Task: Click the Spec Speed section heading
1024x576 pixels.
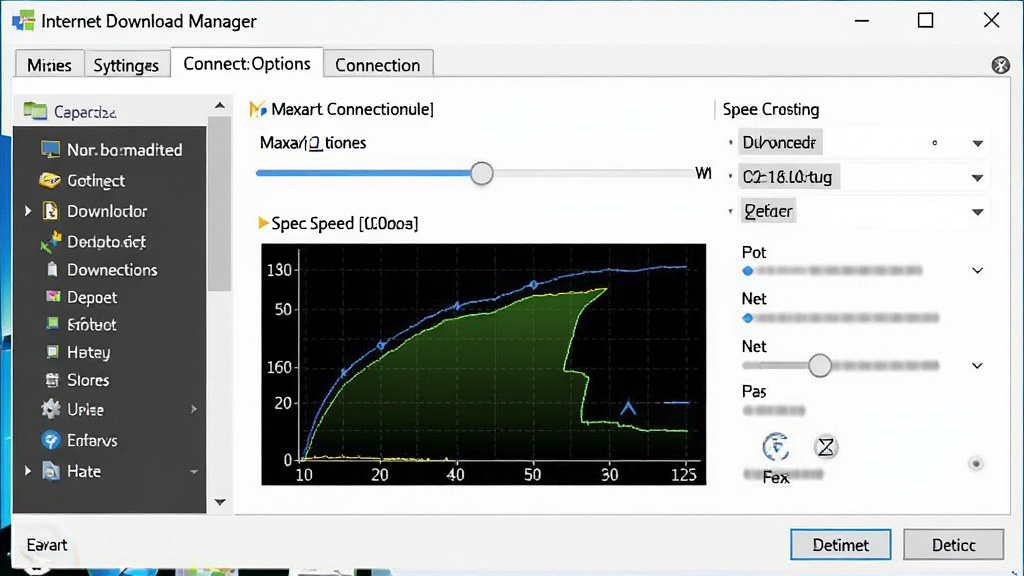Action: 338,223
